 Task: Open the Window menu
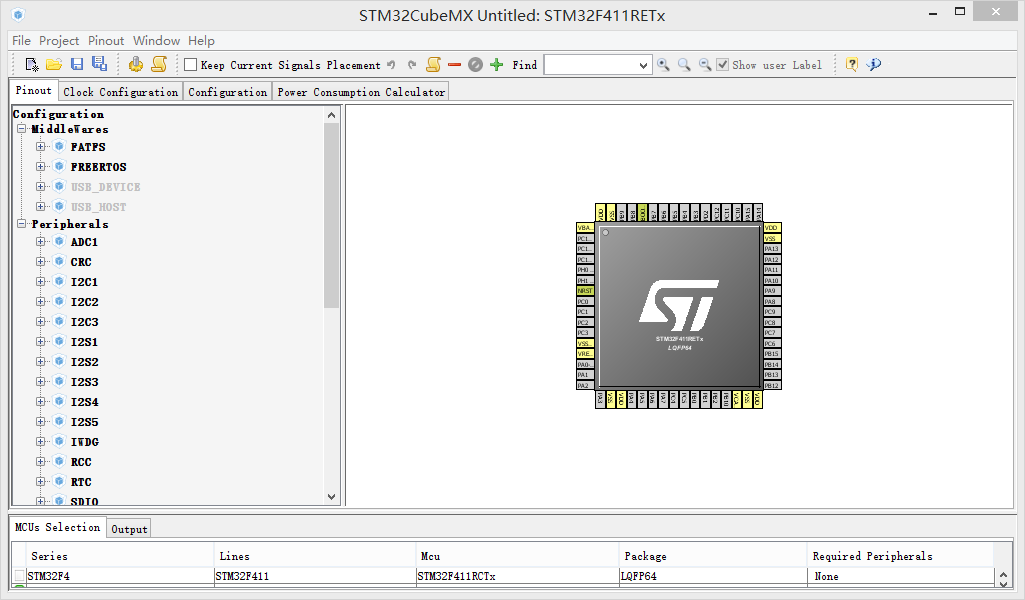point(156,41)
